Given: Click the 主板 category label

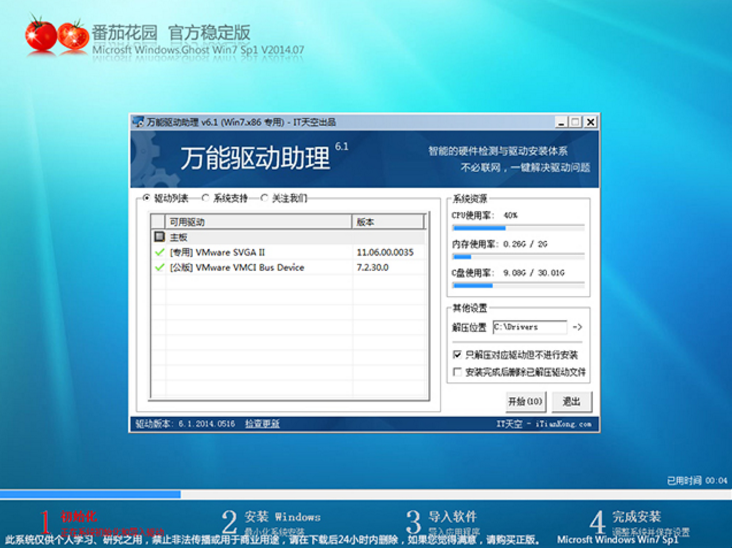Looking at the screenshot, I should pos(179,237).
